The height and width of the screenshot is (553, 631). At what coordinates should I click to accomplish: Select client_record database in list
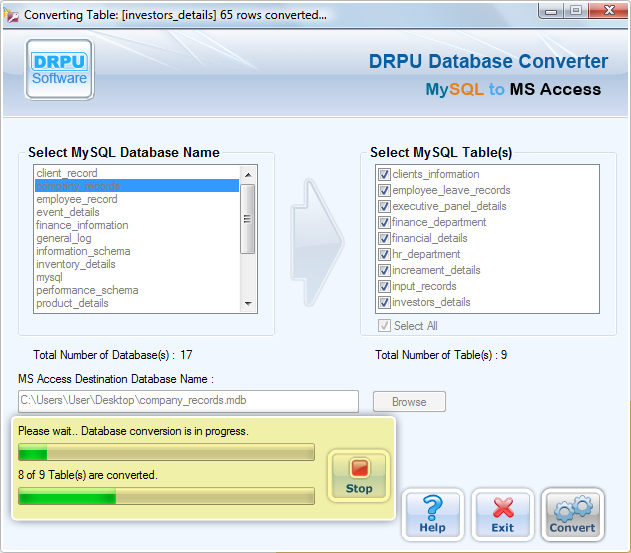[137, 173]
